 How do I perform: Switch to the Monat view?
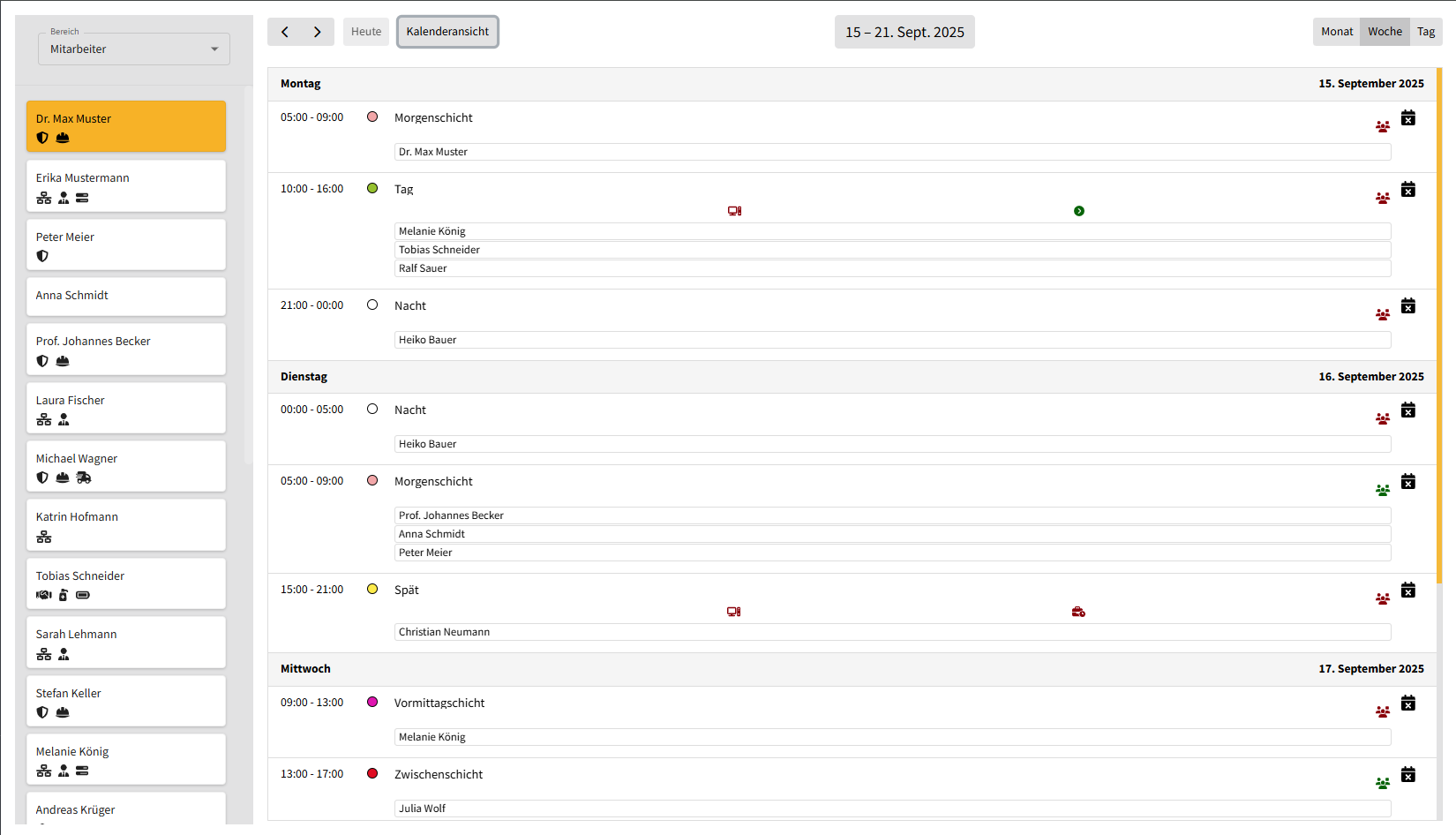(1337, 32)
